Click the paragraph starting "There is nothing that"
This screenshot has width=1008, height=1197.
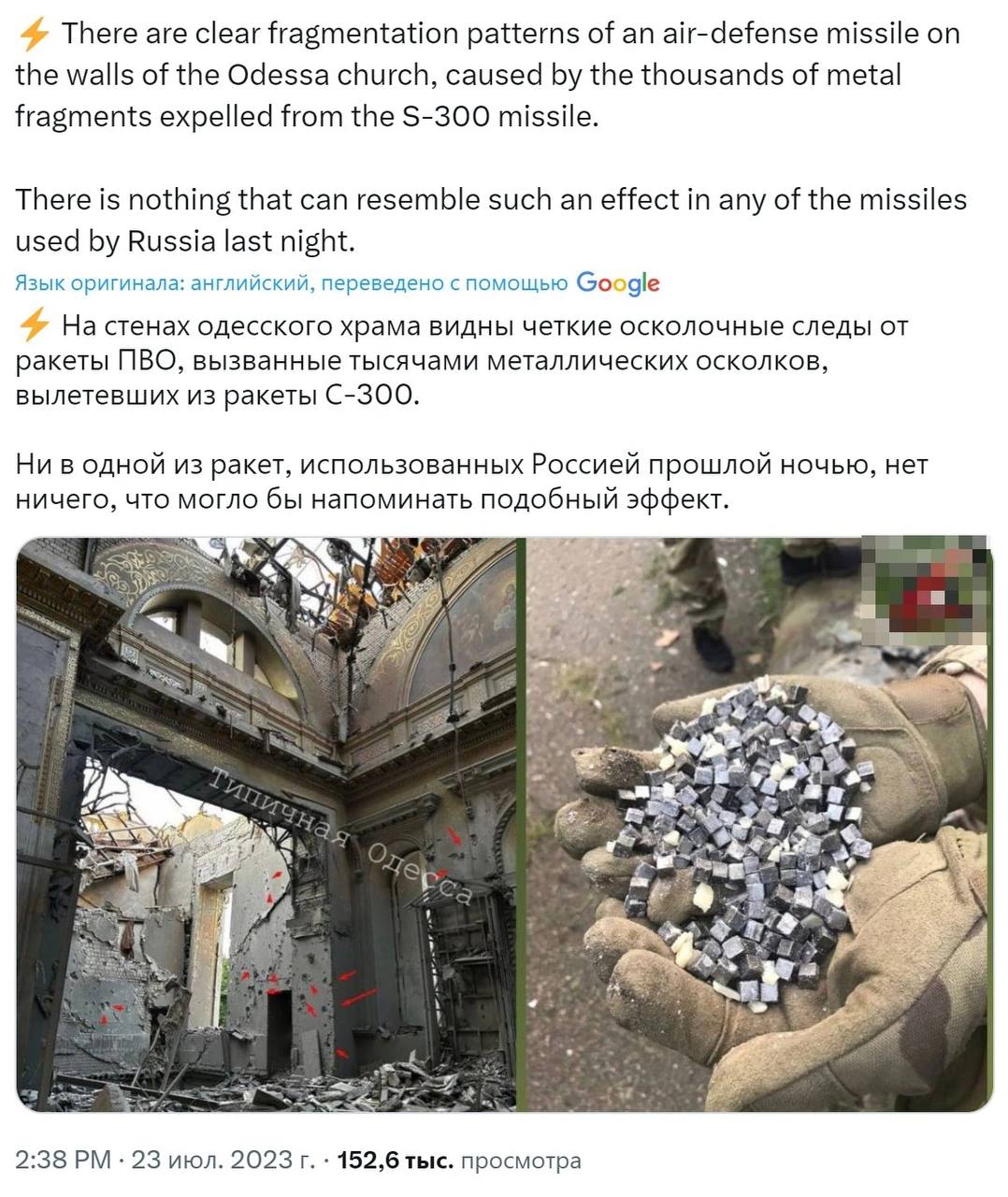[491, 221]
